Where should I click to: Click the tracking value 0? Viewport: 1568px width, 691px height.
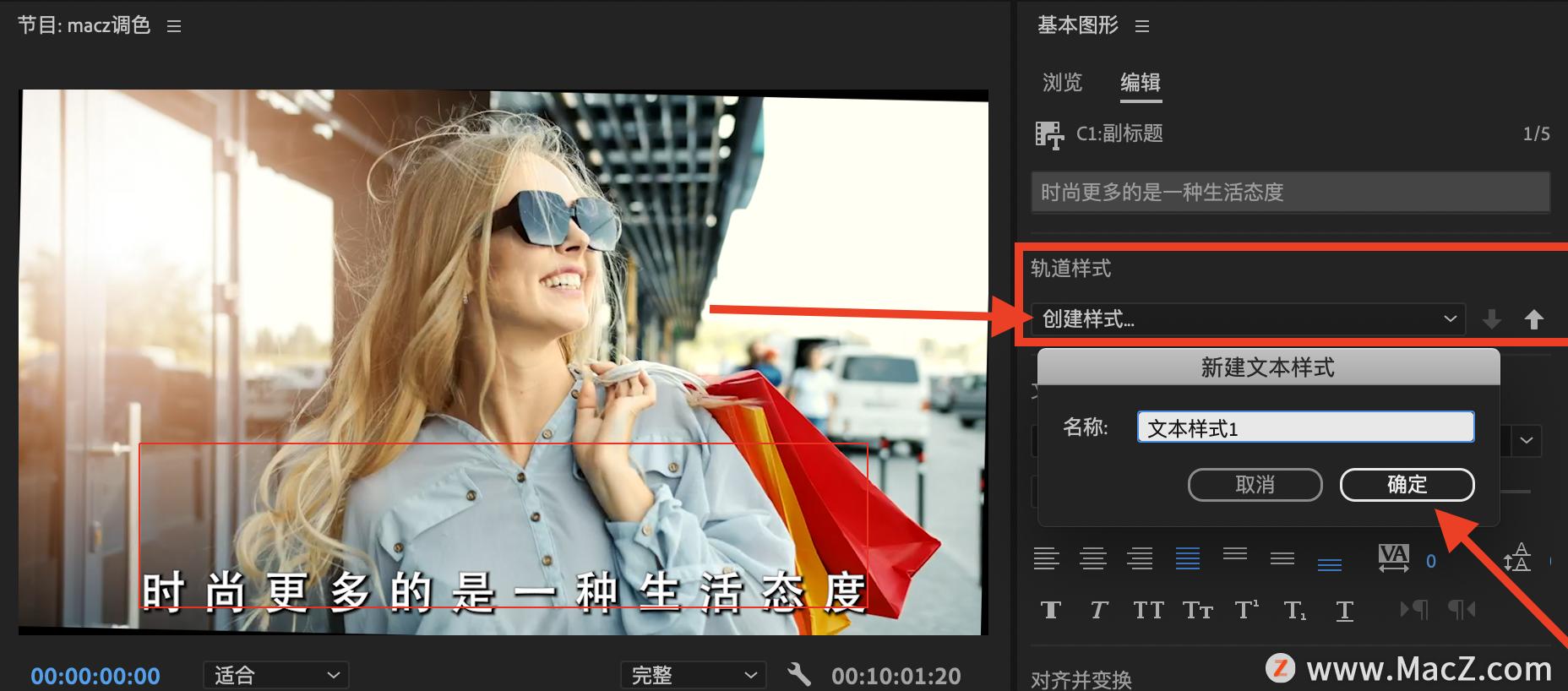[1431, 561]
